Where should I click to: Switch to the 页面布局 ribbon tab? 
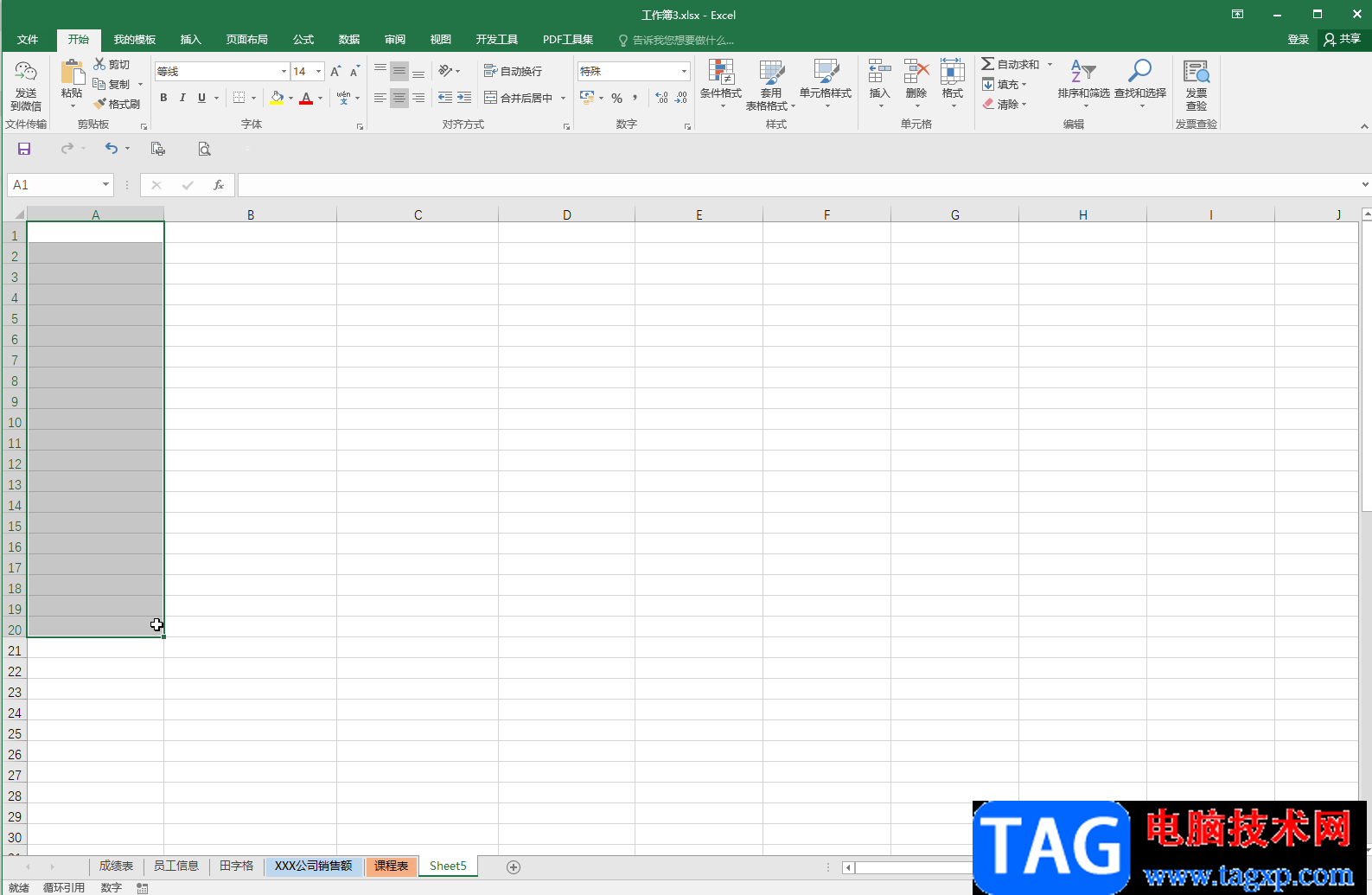tap(247, 40)
